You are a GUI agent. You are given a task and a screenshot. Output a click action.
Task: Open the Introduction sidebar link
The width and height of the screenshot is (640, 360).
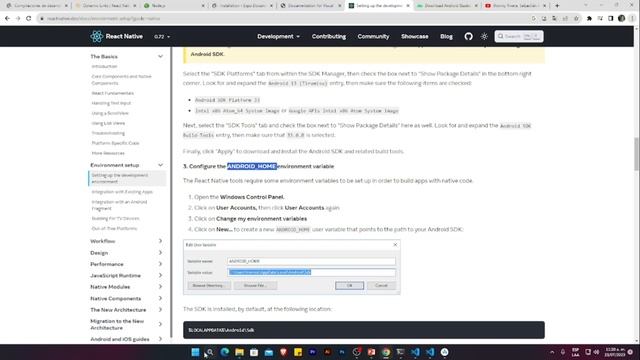[104, 67]
